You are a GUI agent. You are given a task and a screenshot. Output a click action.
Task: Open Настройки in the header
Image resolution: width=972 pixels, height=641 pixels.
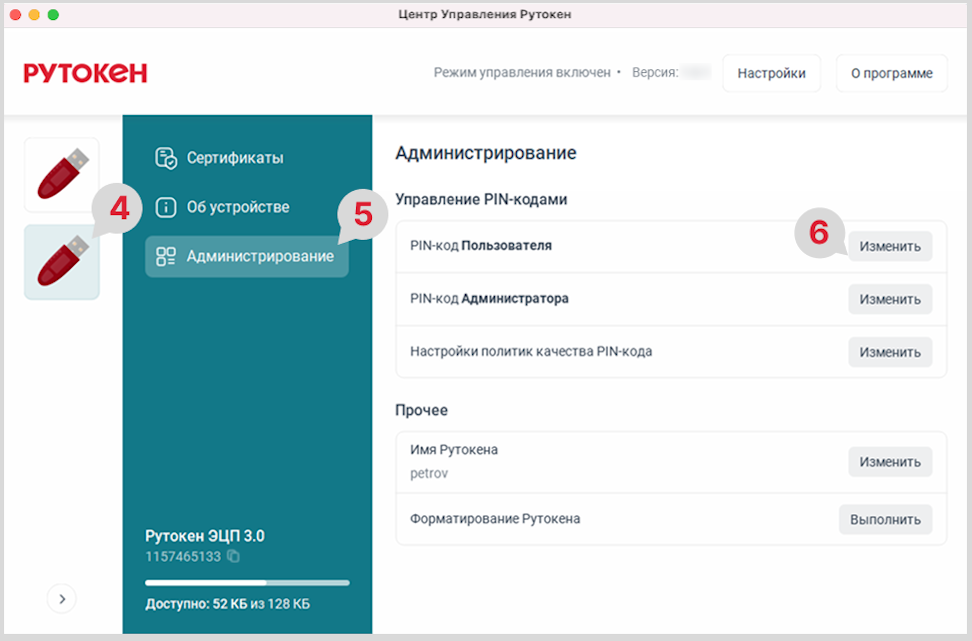[x=771, y=73]
